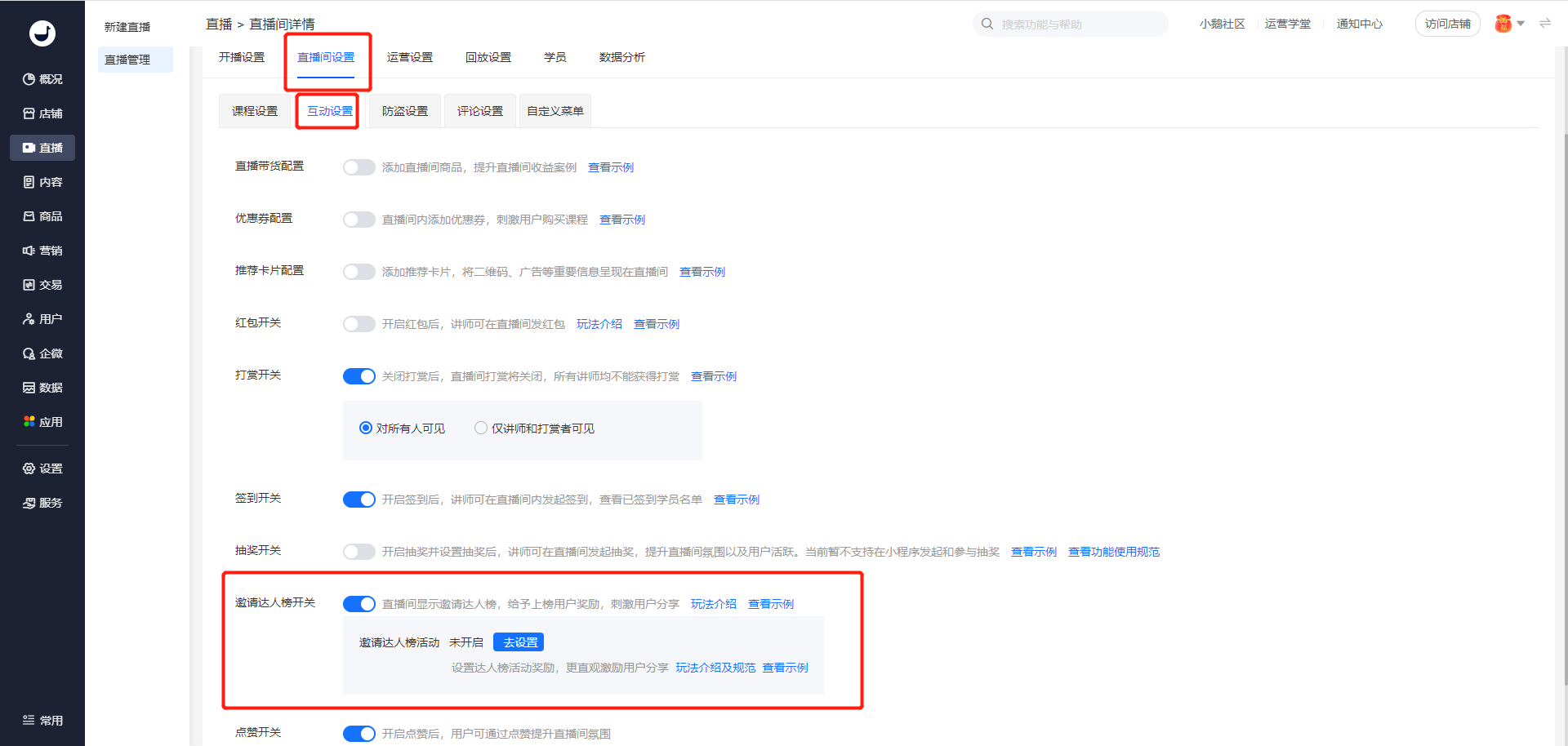The height and width of the screenshot is (746, 1568).
Task: Open the 店铺 shop section icon
Action: point(29,113)
